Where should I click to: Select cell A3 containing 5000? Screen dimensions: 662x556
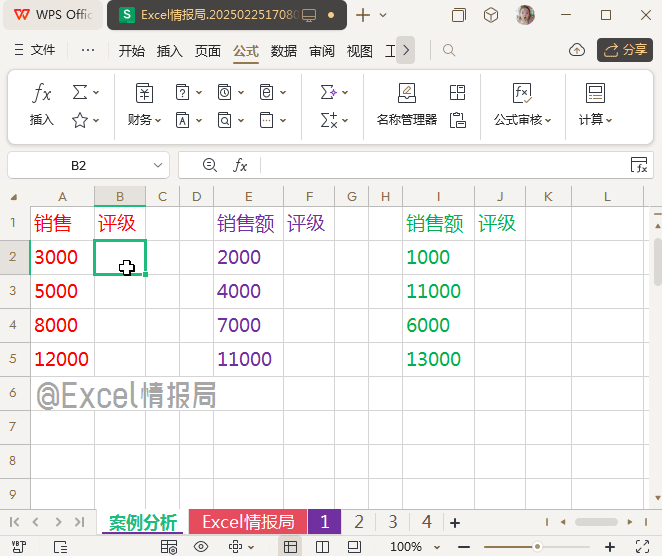(62, 291)
